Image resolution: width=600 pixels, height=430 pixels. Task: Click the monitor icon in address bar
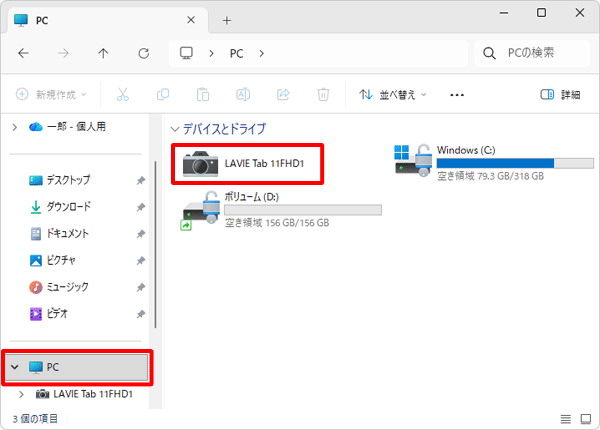tap(186, 53)
